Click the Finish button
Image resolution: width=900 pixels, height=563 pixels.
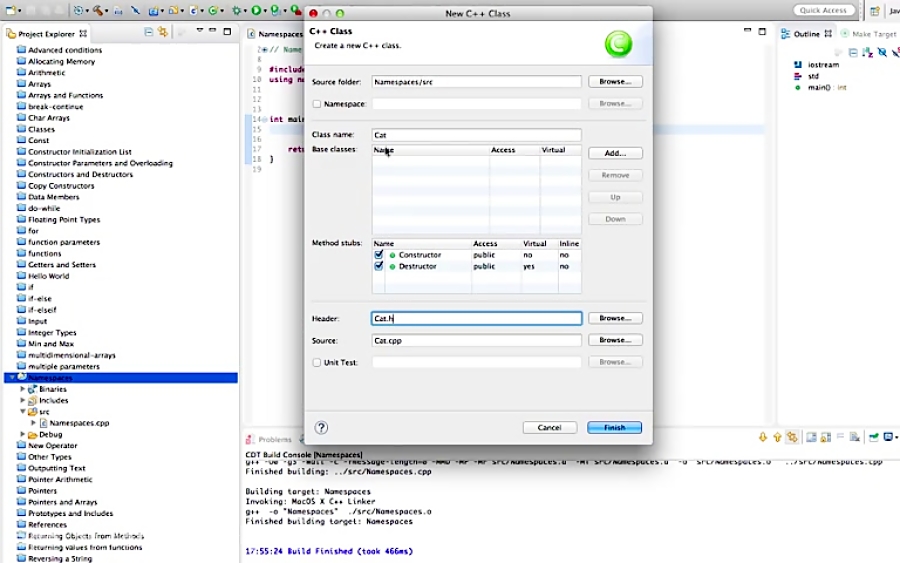(x=614, y=428)
